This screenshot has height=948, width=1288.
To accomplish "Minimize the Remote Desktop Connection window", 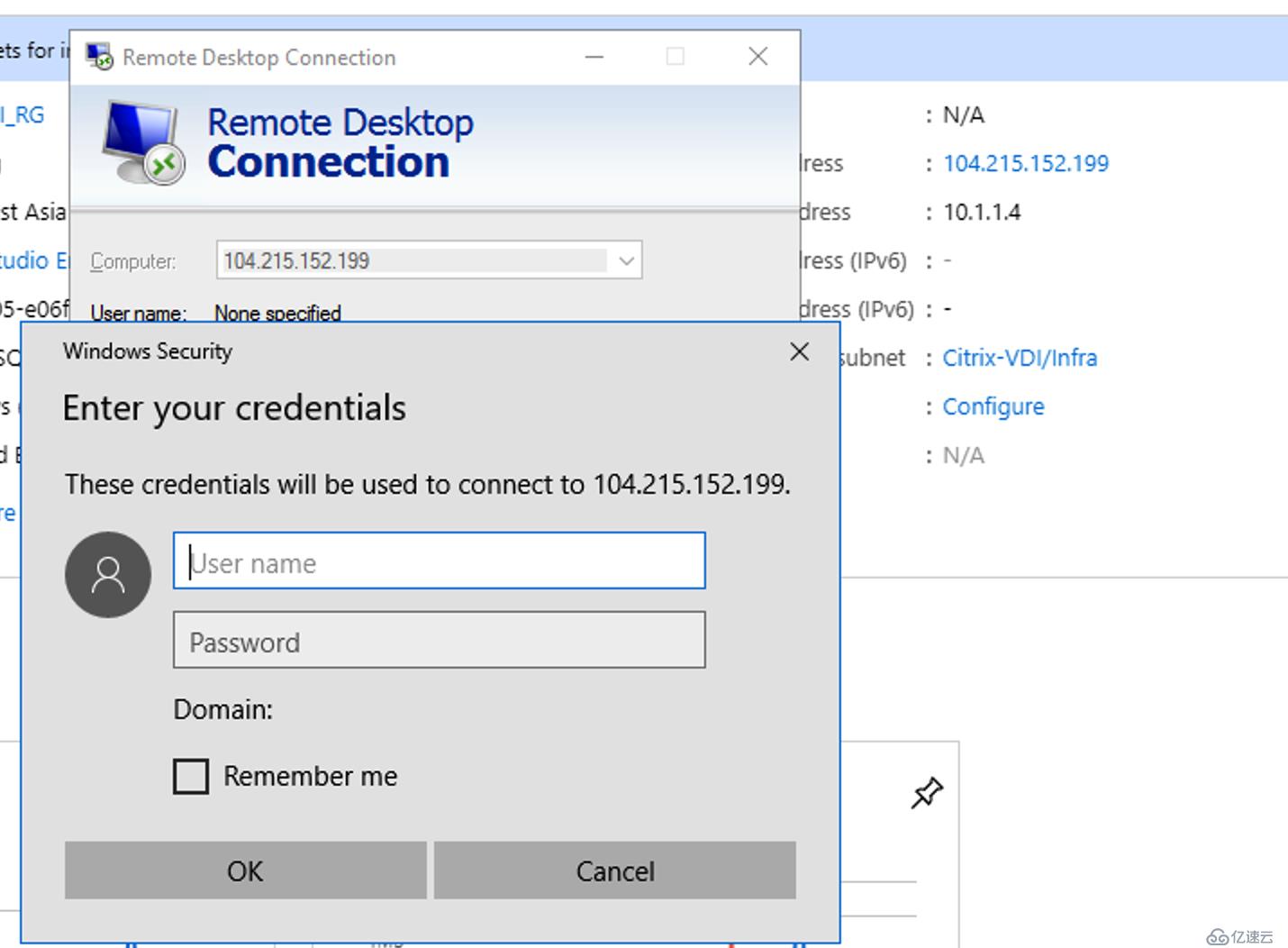I will [x=594, y=57].
